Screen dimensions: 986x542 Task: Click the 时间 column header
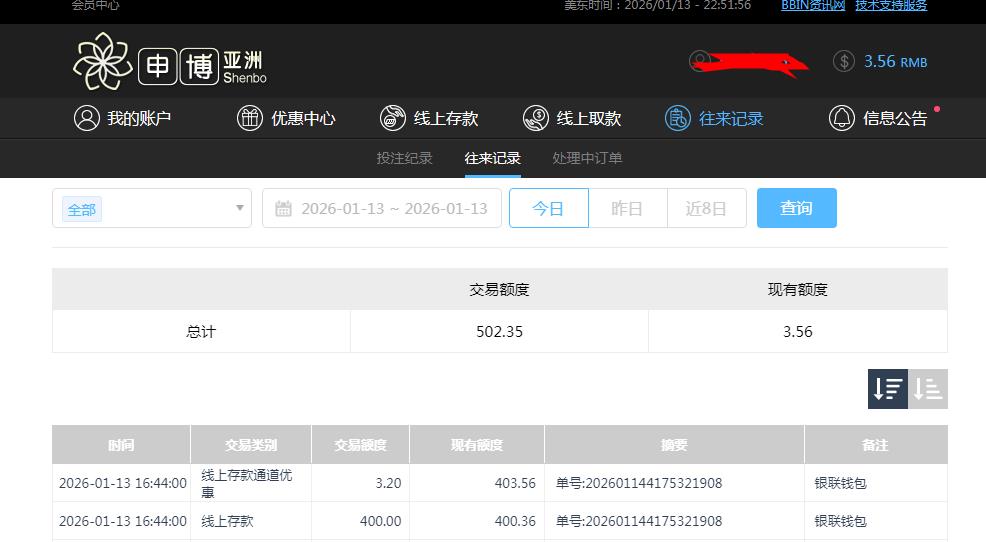pos(121,445)
